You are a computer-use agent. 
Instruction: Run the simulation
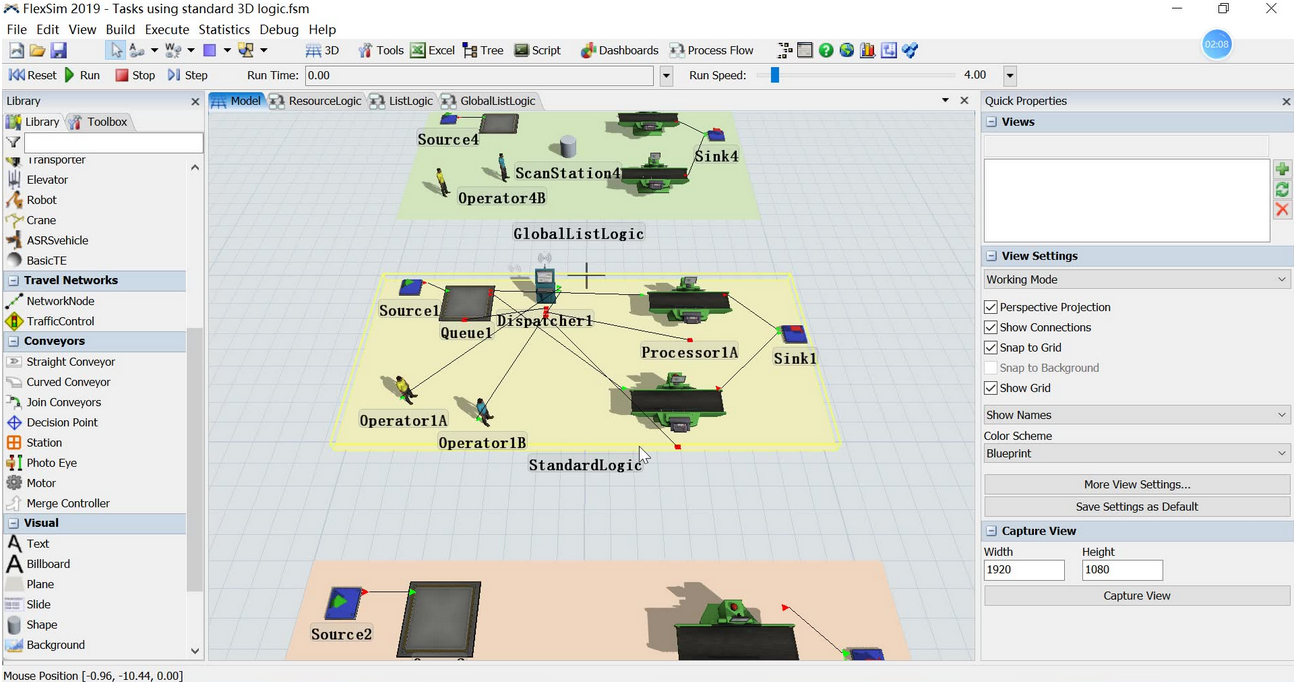click(82, 75)
